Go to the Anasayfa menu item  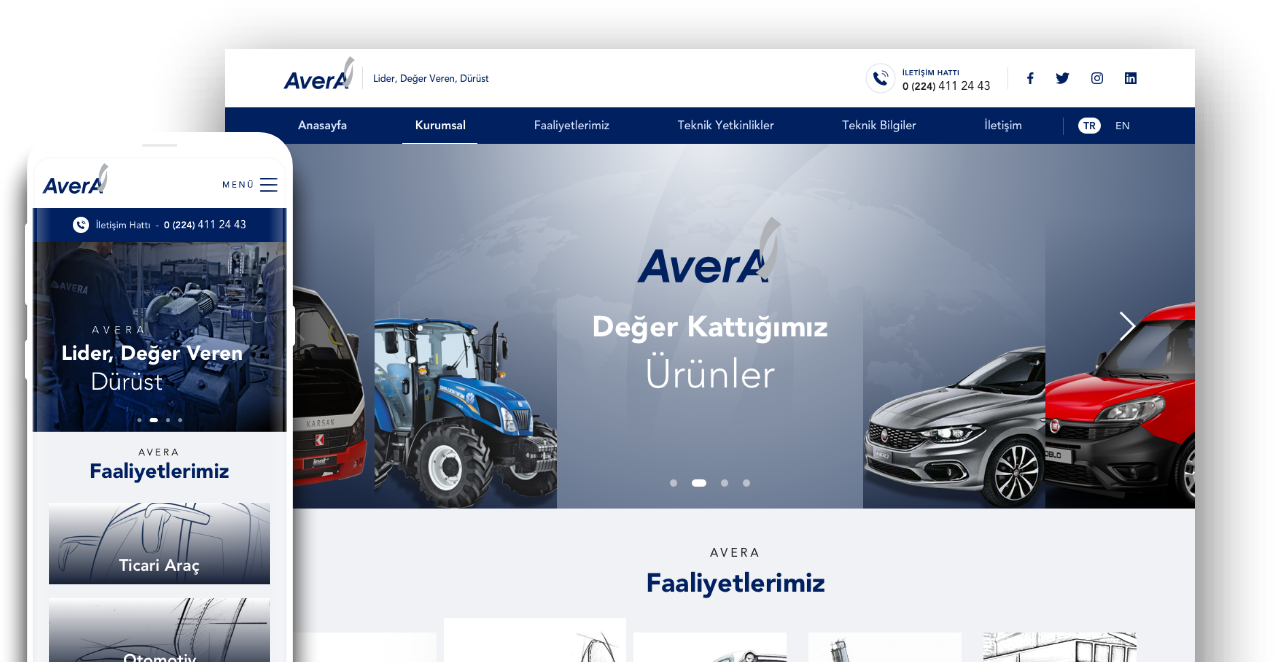click(x=322, y=126)
